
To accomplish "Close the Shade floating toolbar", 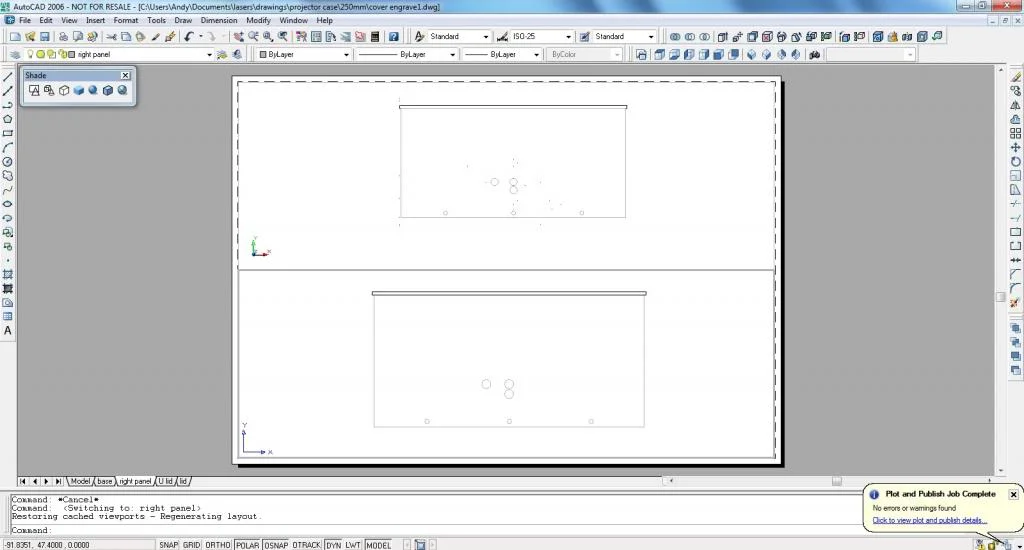I will tap(125, 75).
